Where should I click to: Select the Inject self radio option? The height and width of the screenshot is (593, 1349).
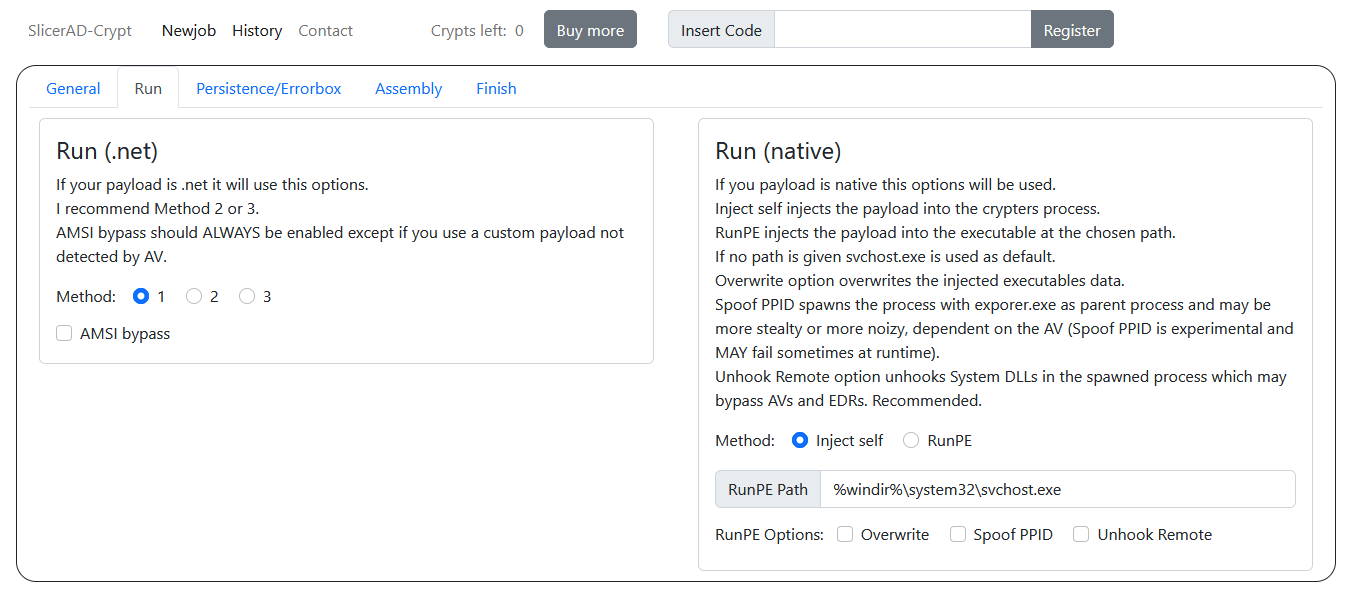799,440
